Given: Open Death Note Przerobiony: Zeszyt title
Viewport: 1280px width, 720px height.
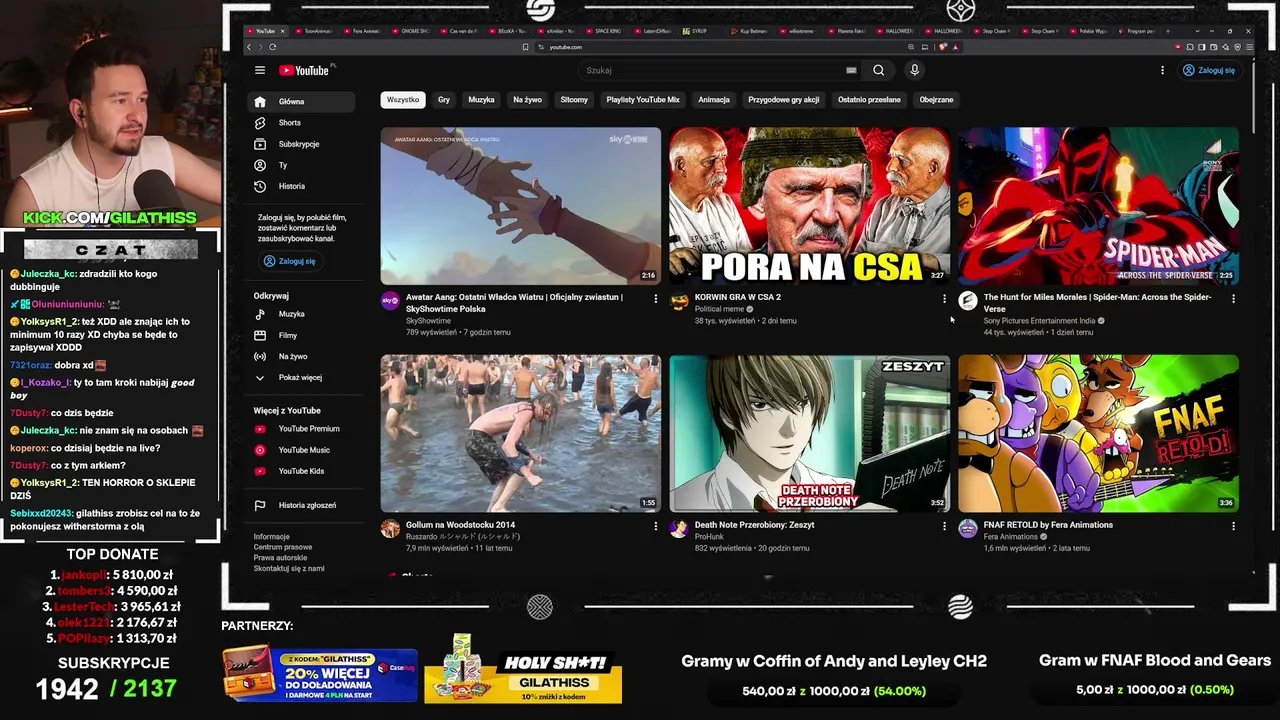Looking at the screenshot, I should pos(755,525).
